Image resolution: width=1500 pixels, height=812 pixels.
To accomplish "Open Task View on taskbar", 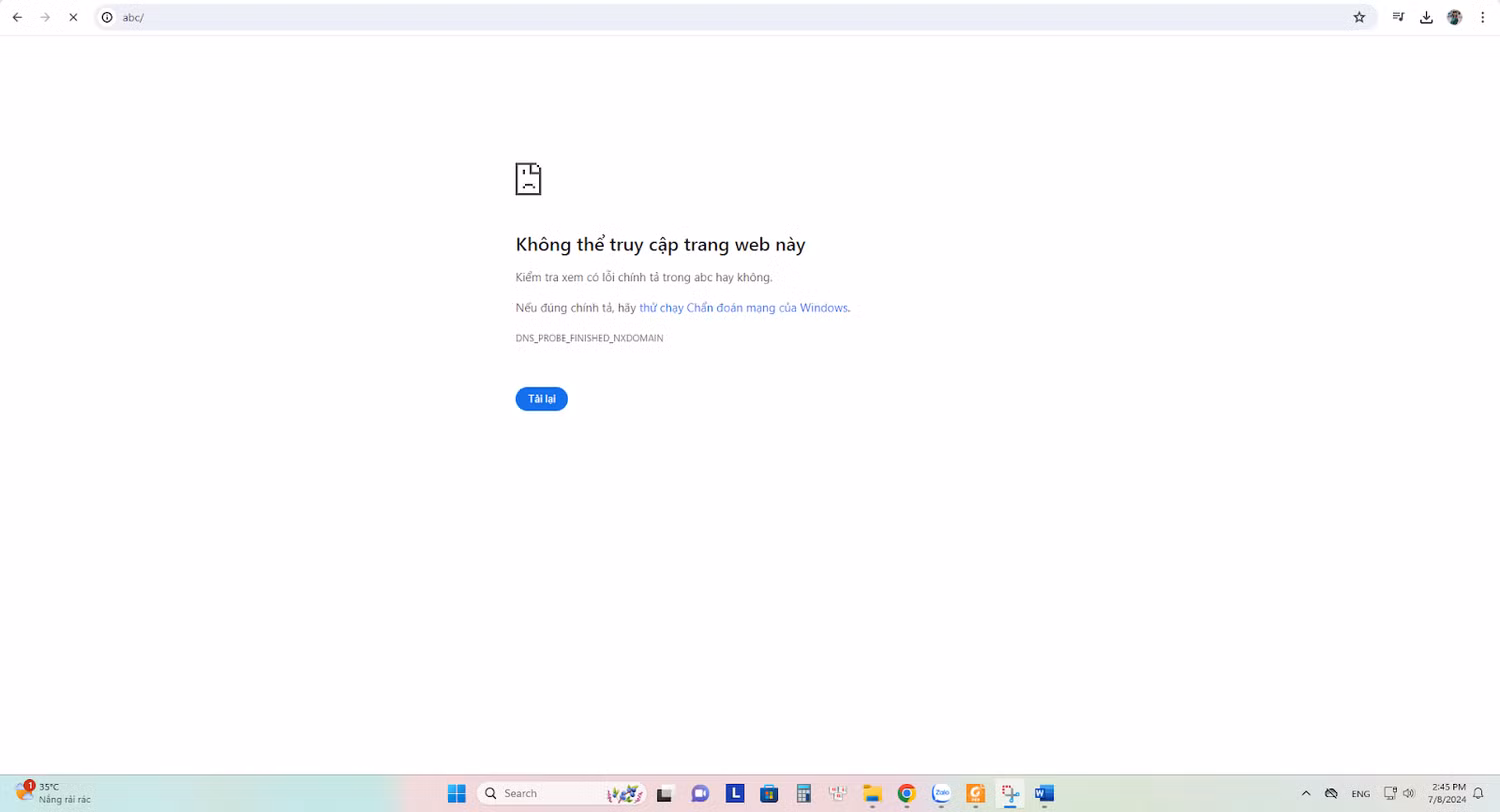I will pos(664,793).
